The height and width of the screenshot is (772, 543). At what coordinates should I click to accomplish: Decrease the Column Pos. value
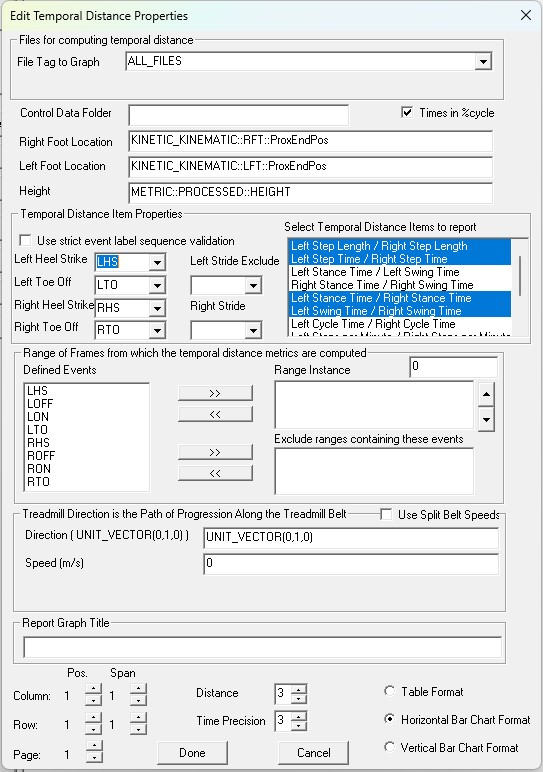(x=94, y=700)
